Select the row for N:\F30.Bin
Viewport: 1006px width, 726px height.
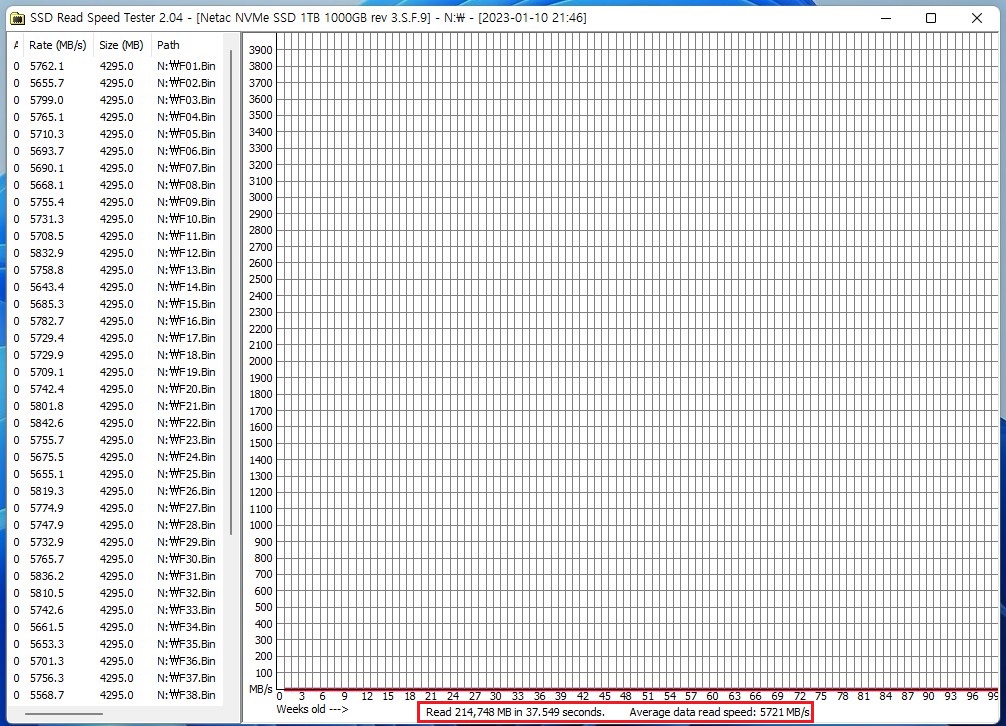click(x=115, y=559)
